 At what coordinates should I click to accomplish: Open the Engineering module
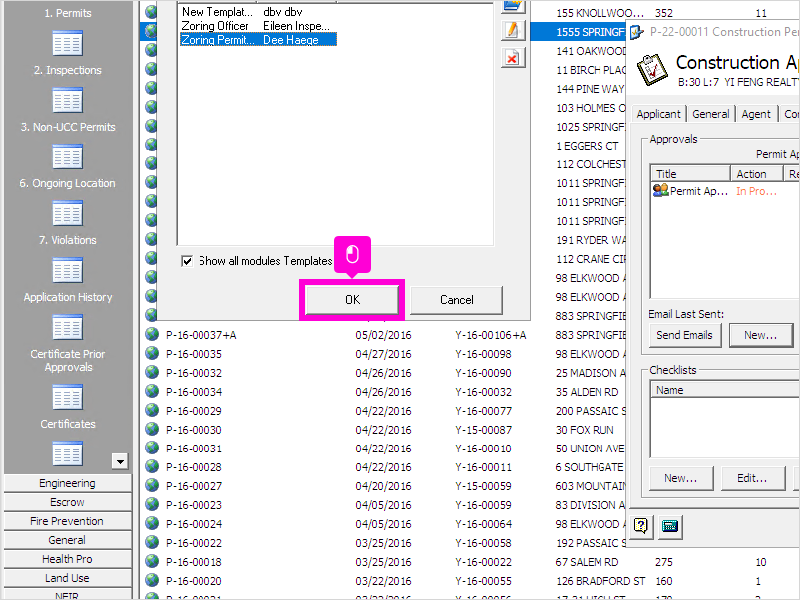coord(67,483)
